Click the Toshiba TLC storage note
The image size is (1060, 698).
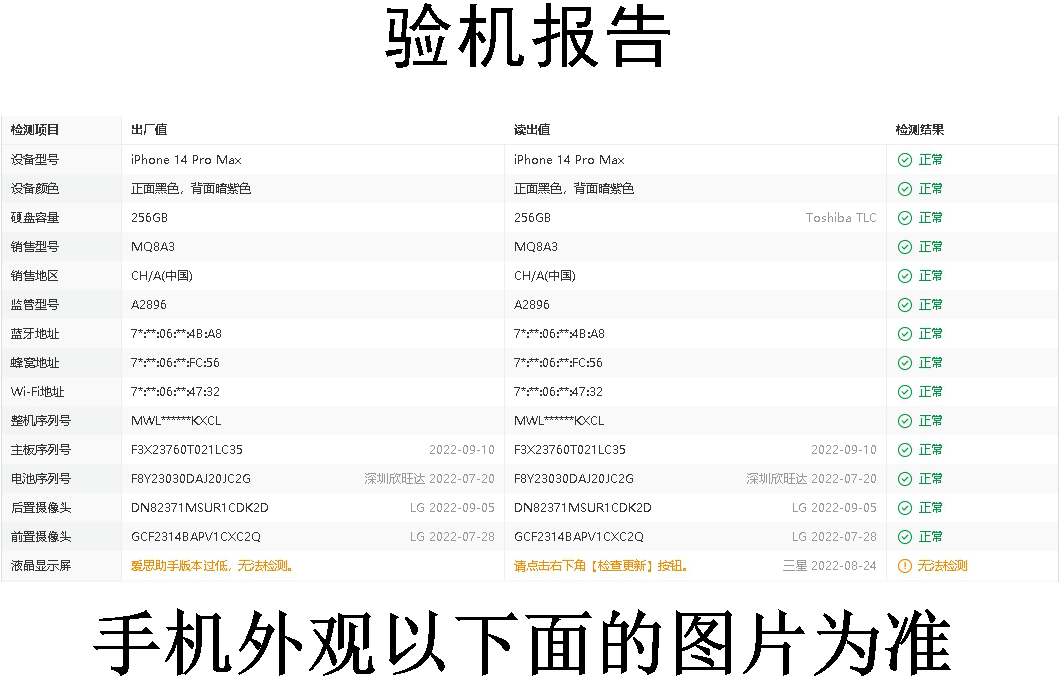(841, 218)
